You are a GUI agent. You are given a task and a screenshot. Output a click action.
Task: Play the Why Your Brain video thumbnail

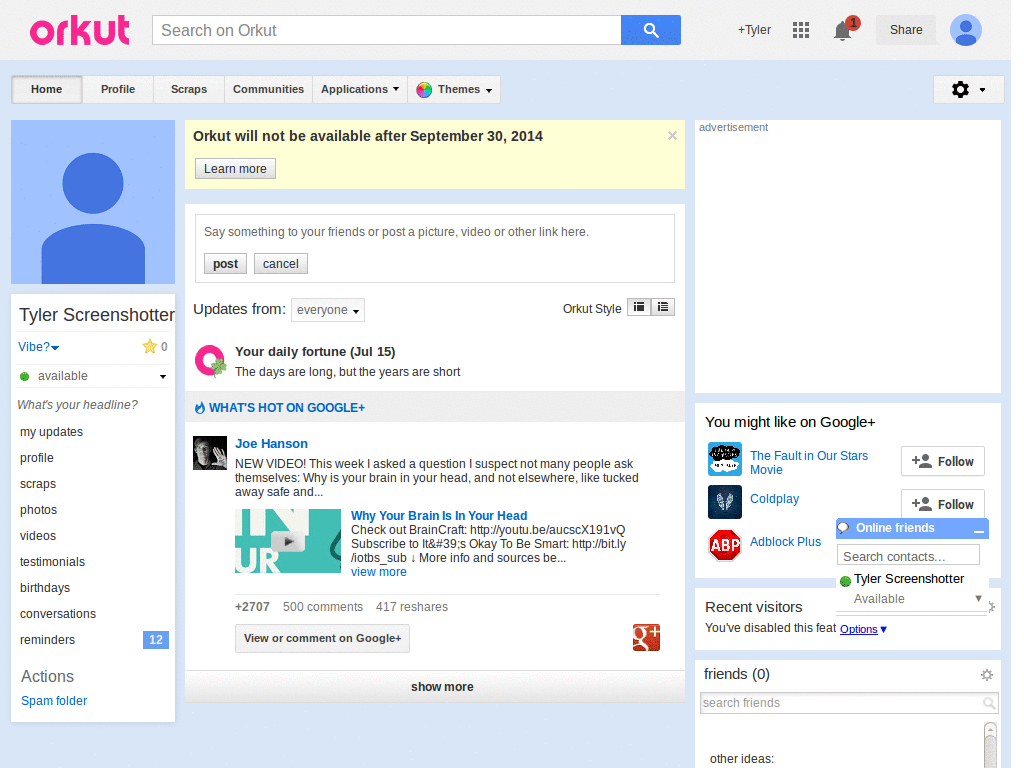[287, 541]
